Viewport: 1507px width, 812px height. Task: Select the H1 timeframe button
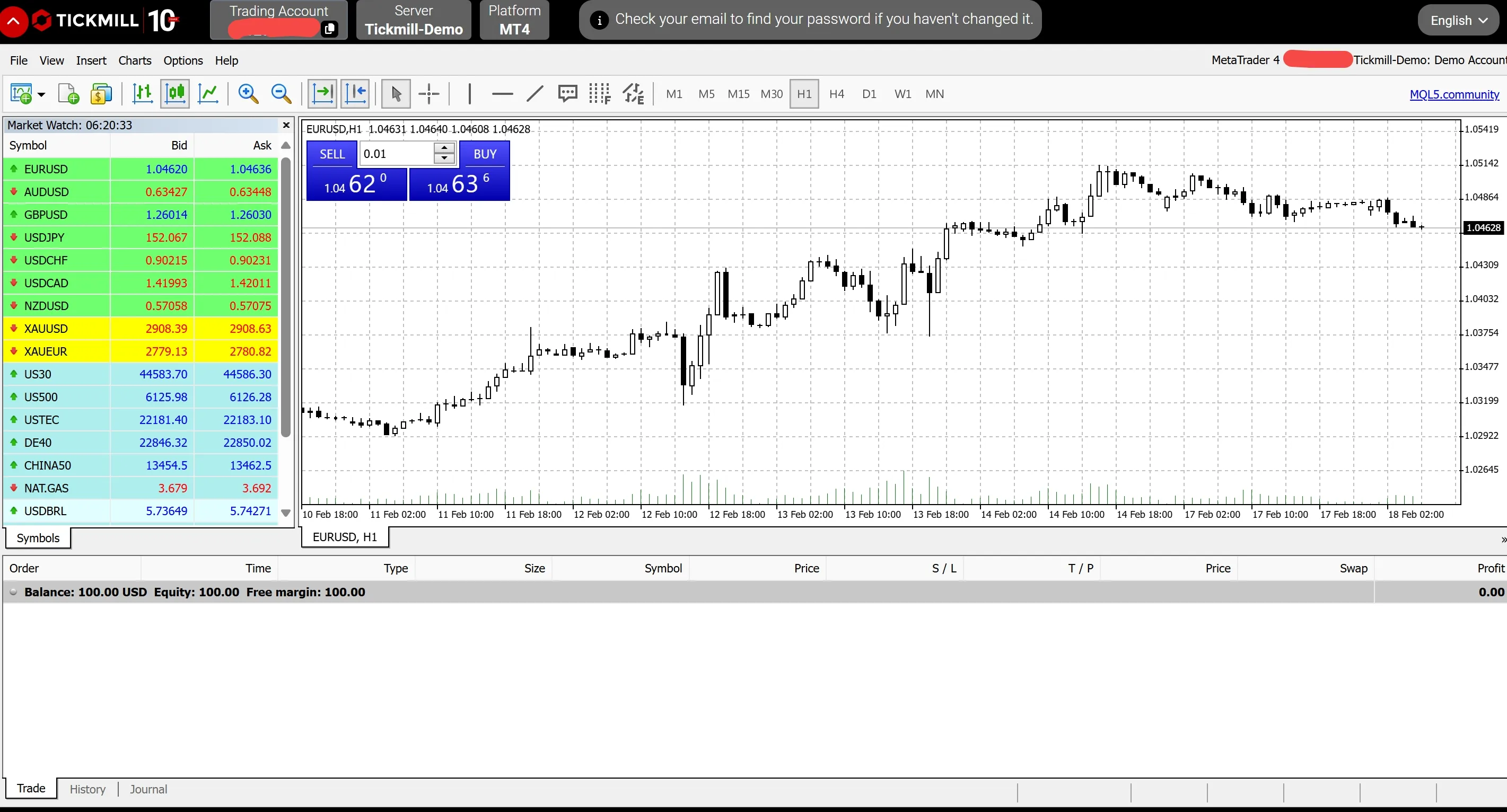coord(804,94)
